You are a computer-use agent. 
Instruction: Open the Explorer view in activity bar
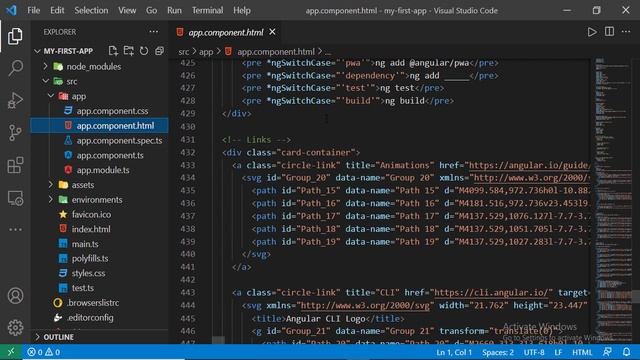coord(15,36)
